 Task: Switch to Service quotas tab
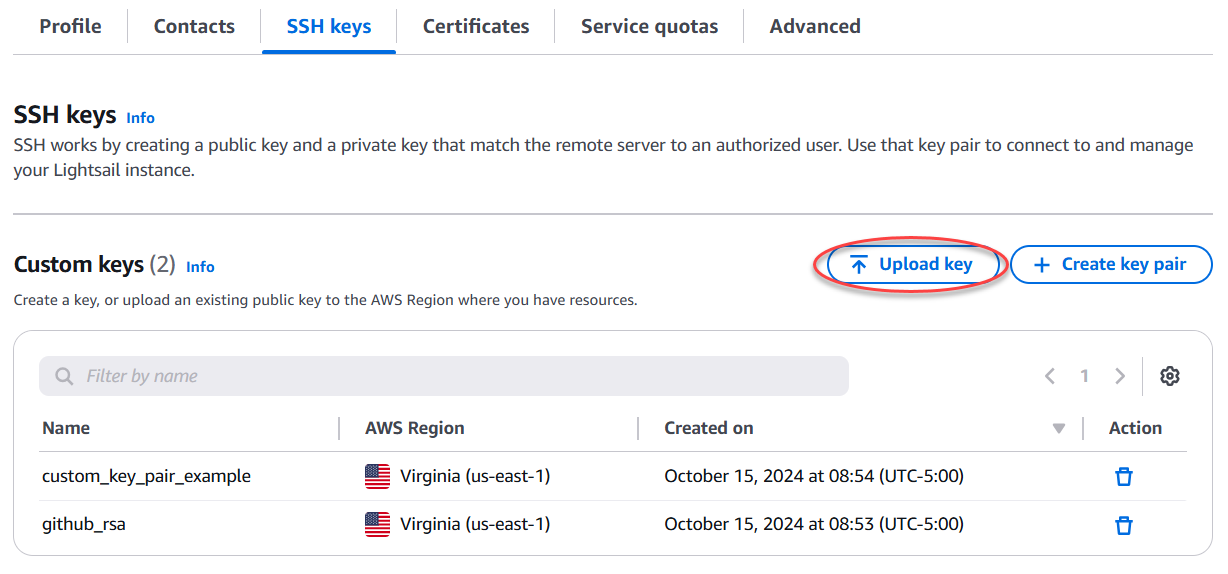pyautogui.click(x=649, y=27)
